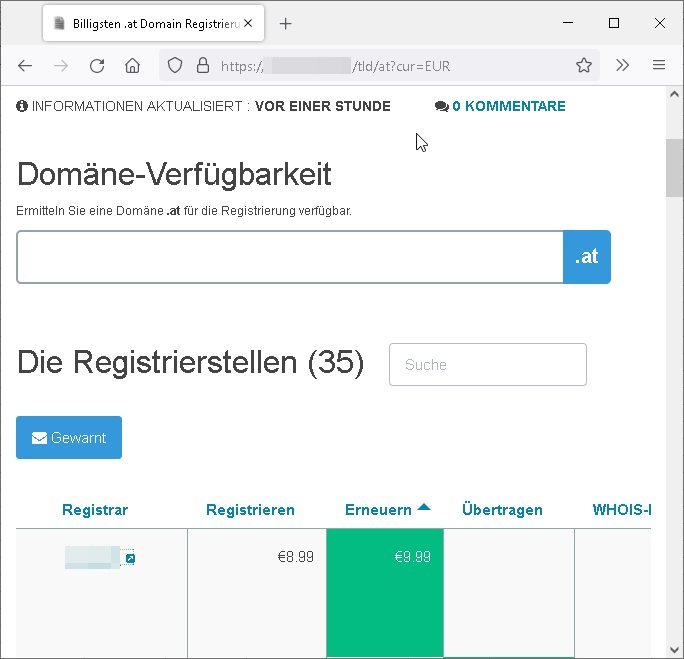
Task: Bookmark this page with the star icon
Action: point(584,66)
